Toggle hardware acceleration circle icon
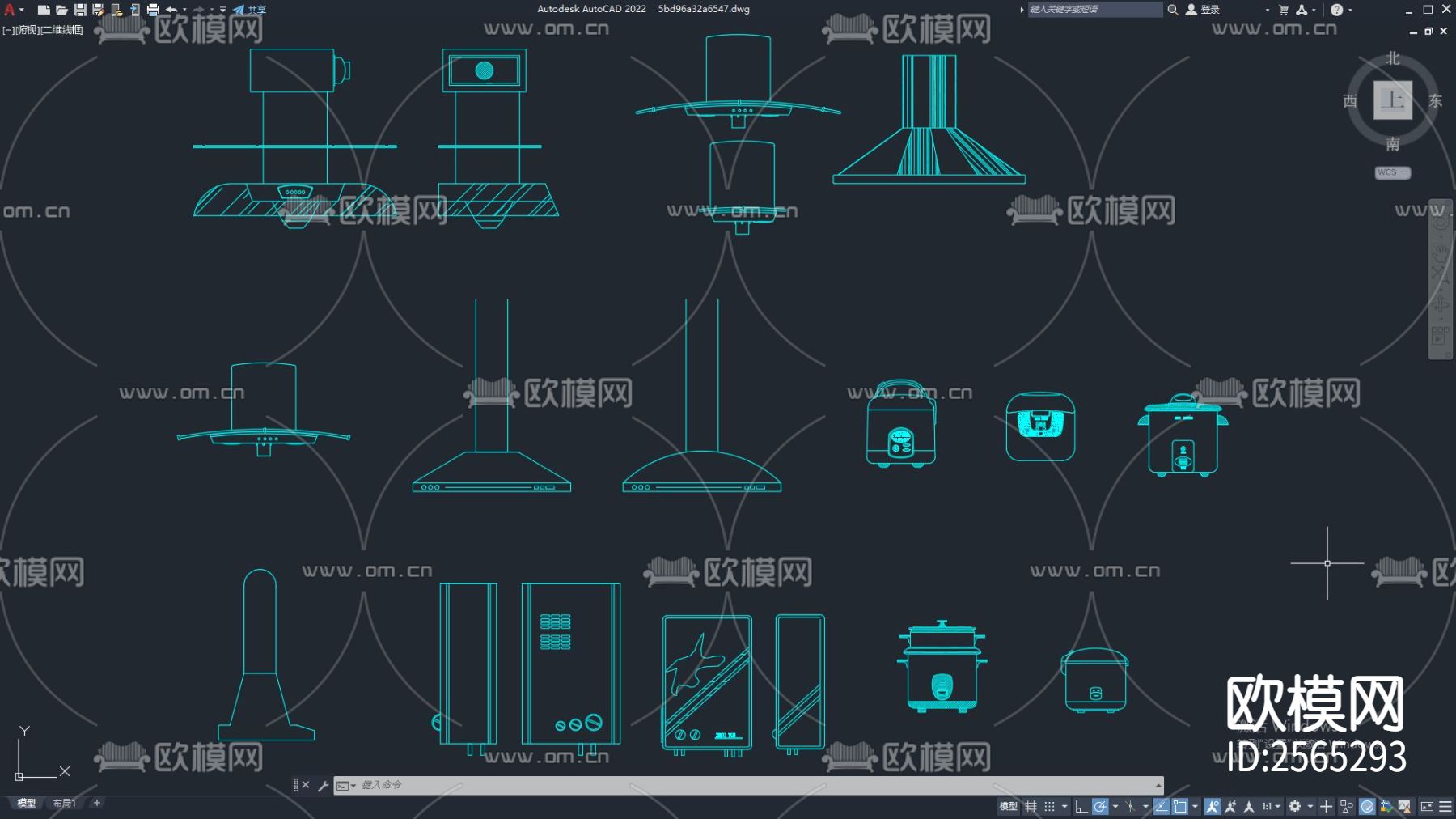1456x819 pixels. point(1367,806)
